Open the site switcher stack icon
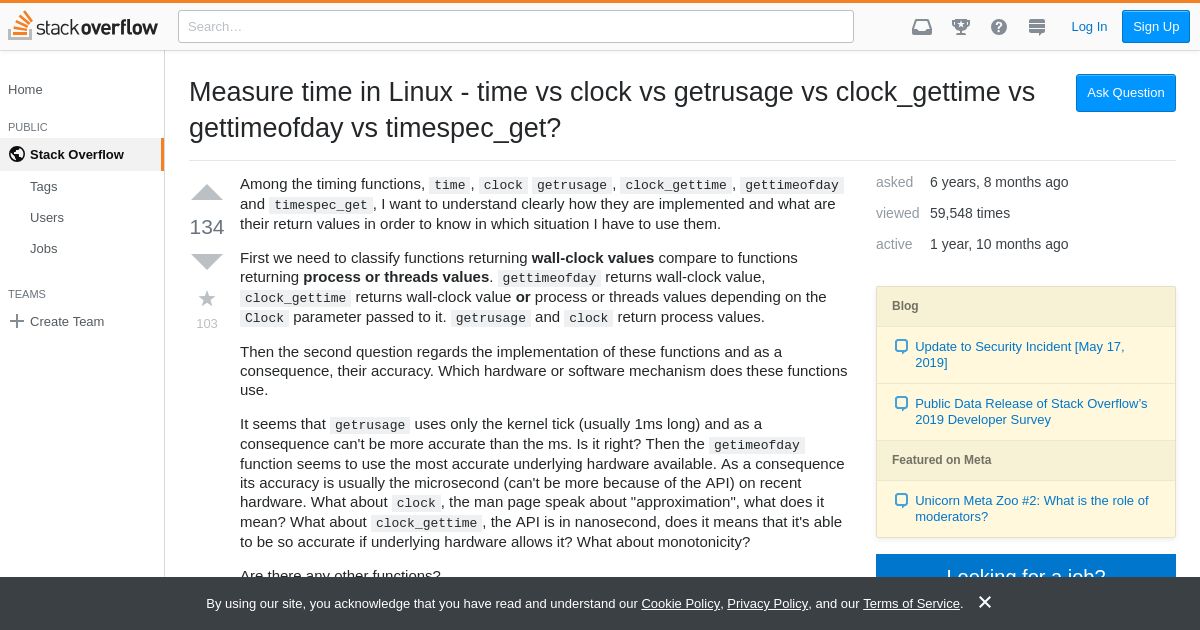The height and width of the screenshot is (630, 1200). [1037, 27]
